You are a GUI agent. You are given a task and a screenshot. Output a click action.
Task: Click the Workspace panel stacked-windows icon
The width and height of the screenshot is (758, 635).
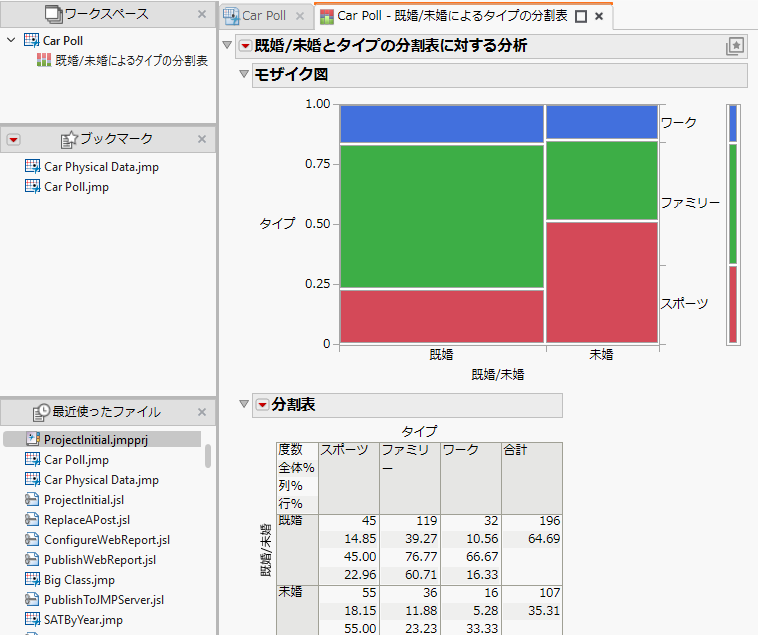pos(53,14)
